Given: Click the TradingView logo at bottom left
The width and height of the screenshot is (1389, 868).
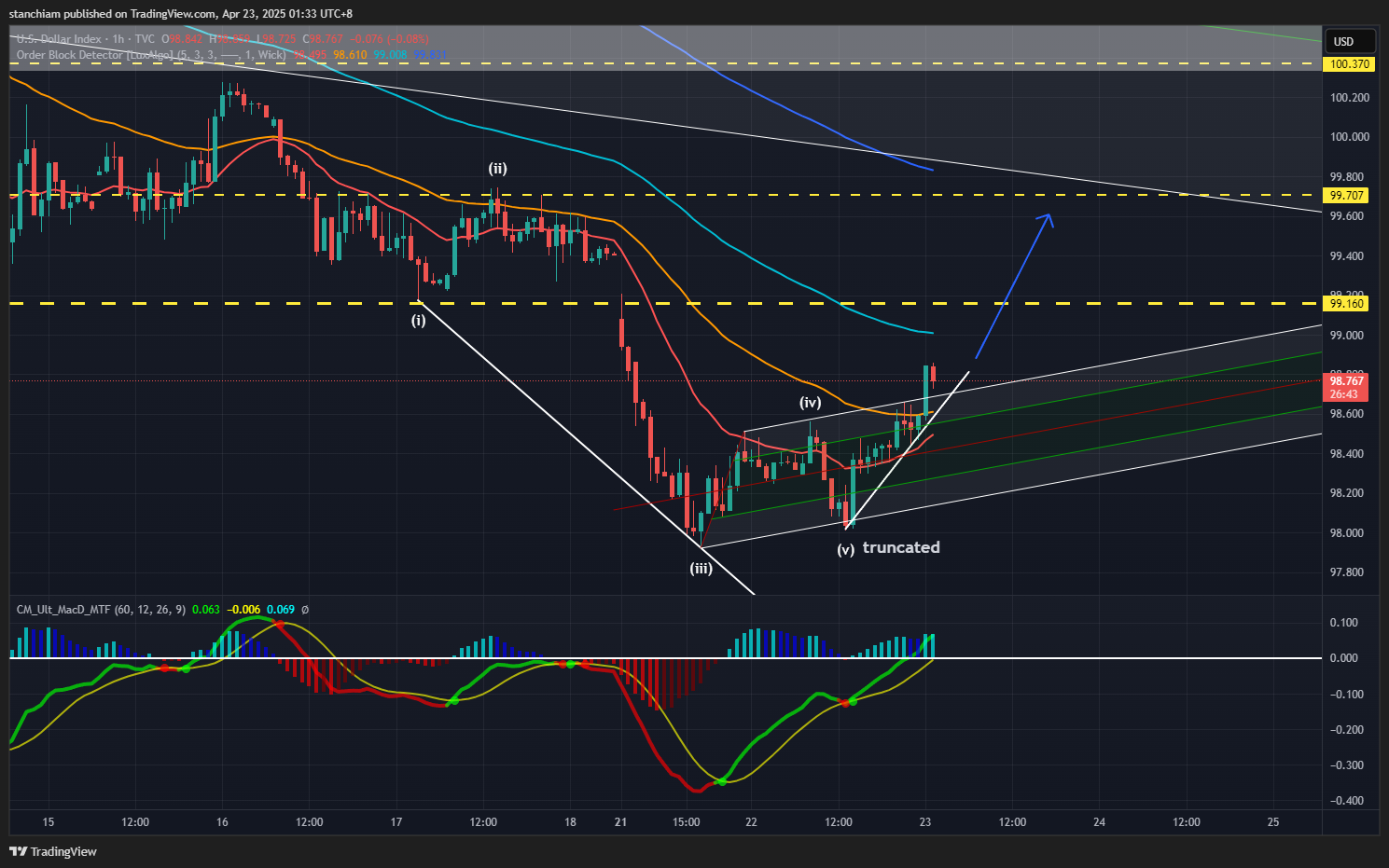Looking at the screenshot, I should 53,851.
